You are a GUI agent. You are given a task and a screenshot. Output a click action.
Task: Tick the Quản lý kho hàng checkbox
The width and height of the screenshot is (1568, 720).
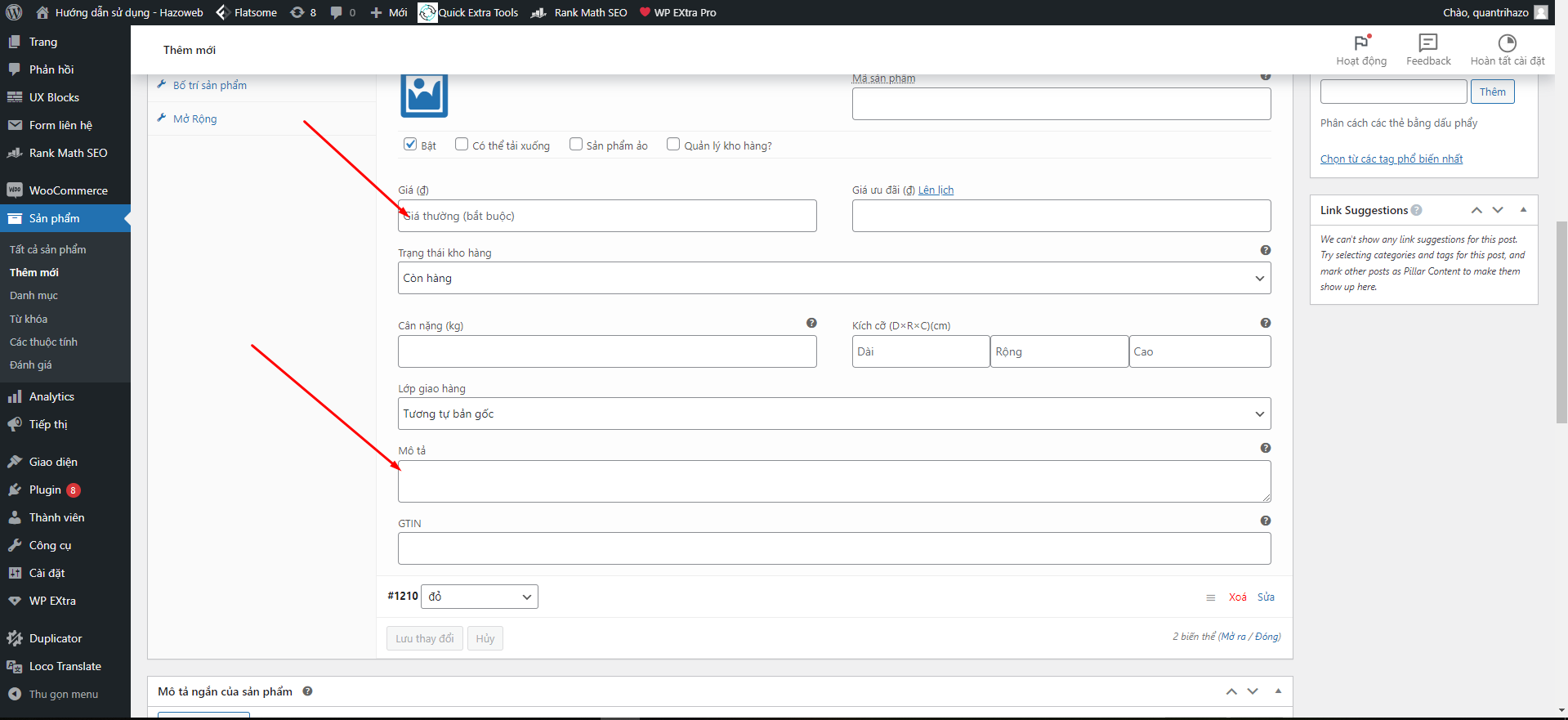click(x=673, y=145)
